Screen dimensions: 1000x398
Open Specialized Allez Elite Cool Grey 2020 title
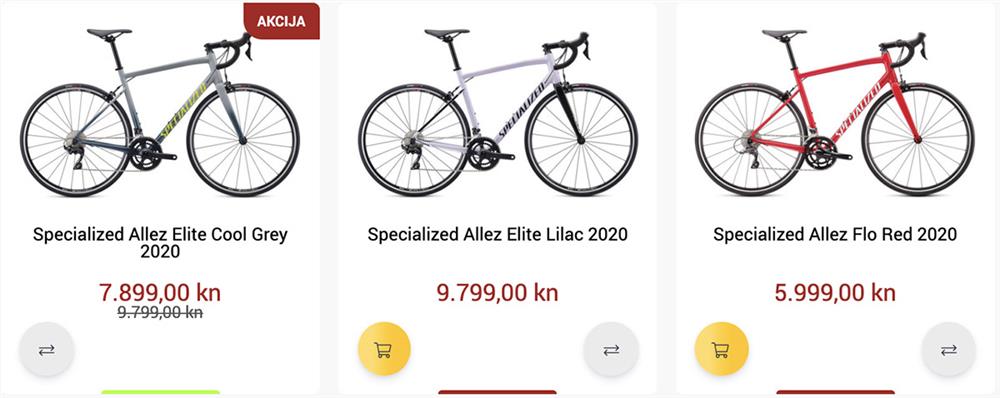tap(160, 242)
